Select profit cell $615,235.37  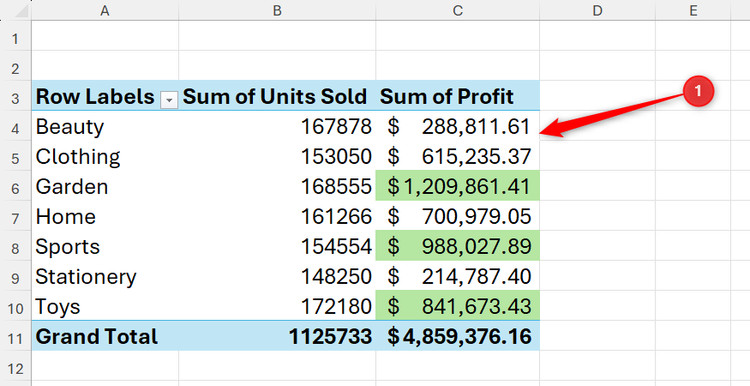(458, 156)
